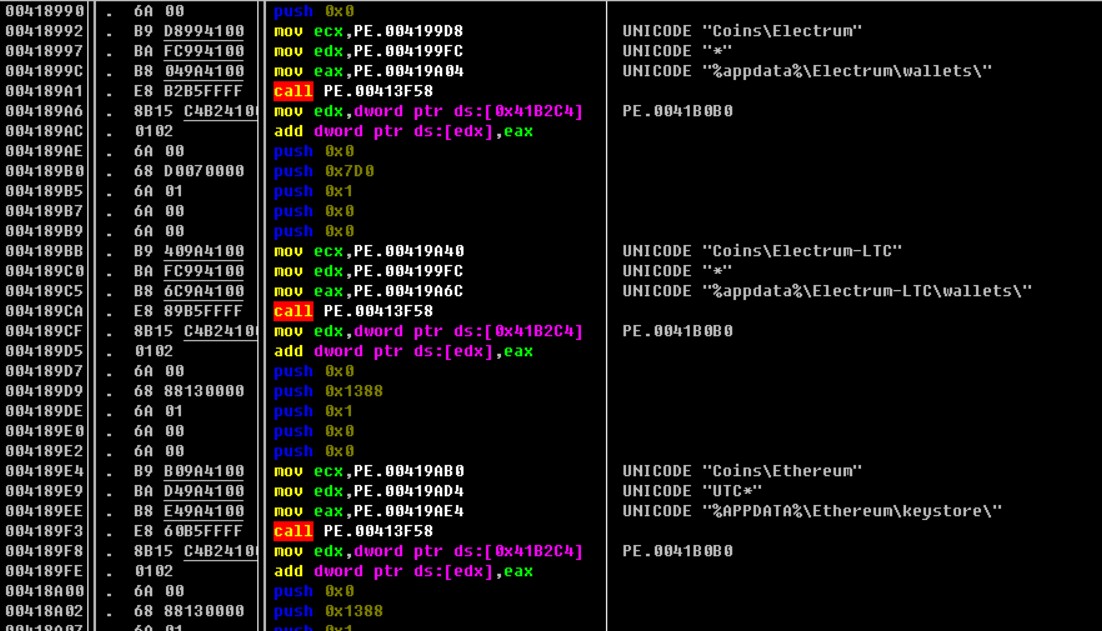Select hex bytes B8 E49A4100
The width and height of the screenshot is (1102, 631).
point(189,511)
